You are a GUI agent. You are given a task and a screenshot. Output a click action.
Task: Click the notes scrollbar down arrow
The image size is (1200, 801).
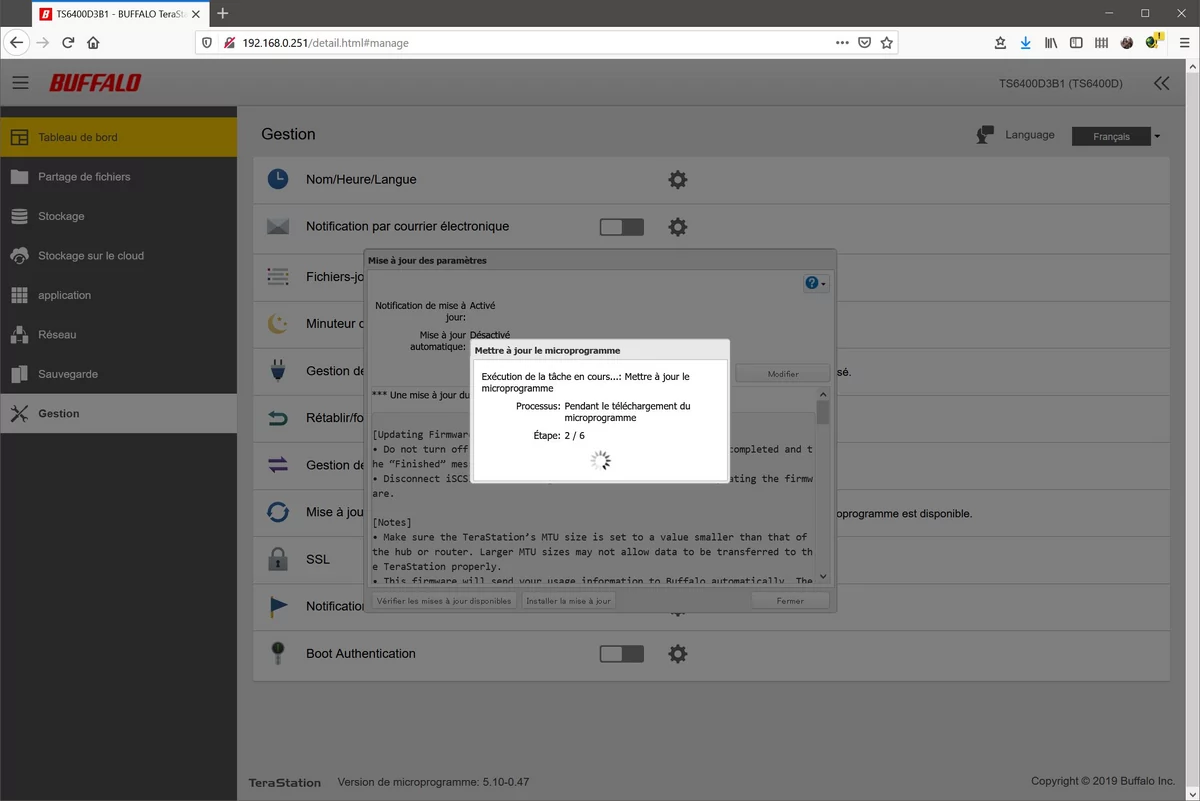pos(823,576)
